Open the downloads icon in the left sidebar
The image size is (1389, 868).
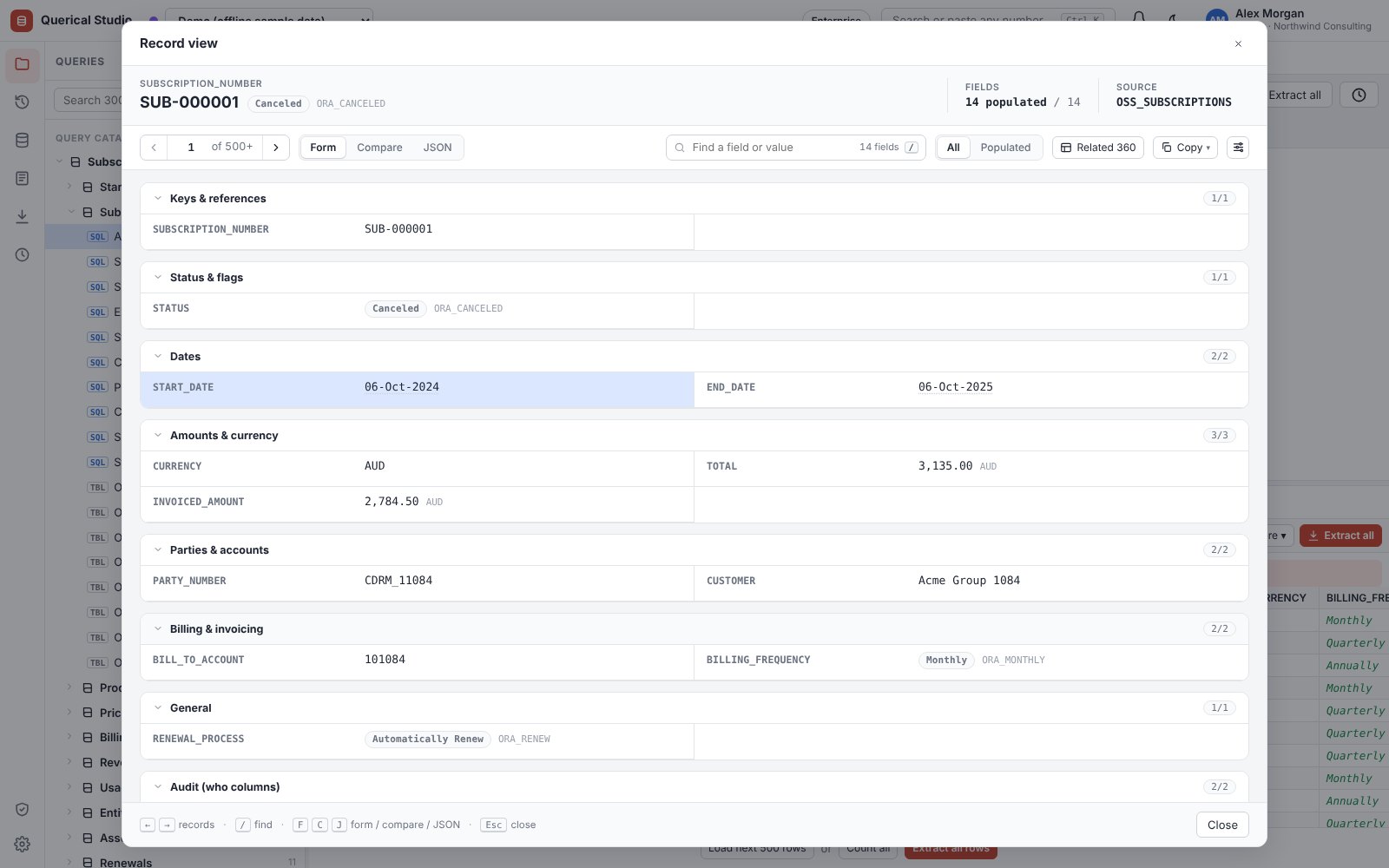click(x=23, y=217)
